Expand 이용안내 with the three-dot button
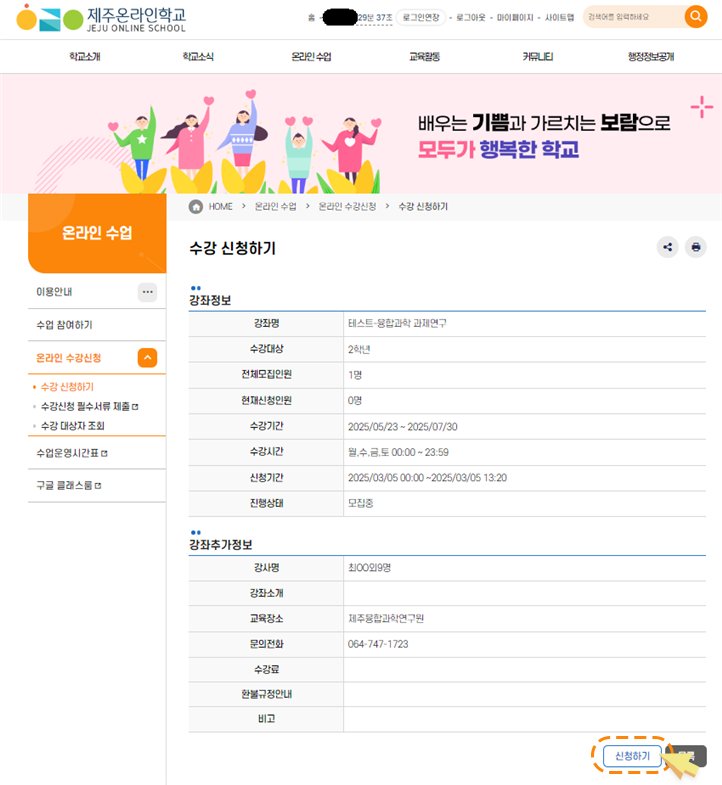 [148, 292]
